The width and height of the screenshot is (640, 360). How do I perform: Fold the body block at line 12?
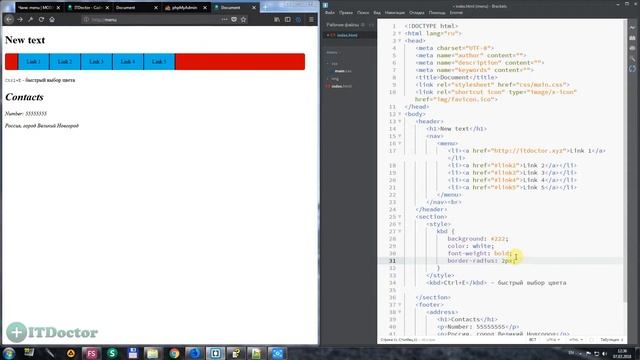tap(400, 114)
